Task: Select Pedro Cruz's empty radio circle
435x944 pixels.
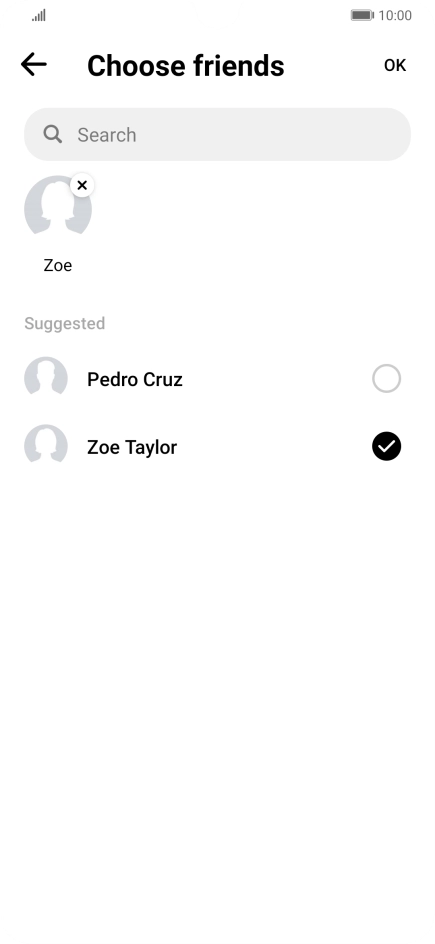Action: pyautogui.click(x=386, y=379)
